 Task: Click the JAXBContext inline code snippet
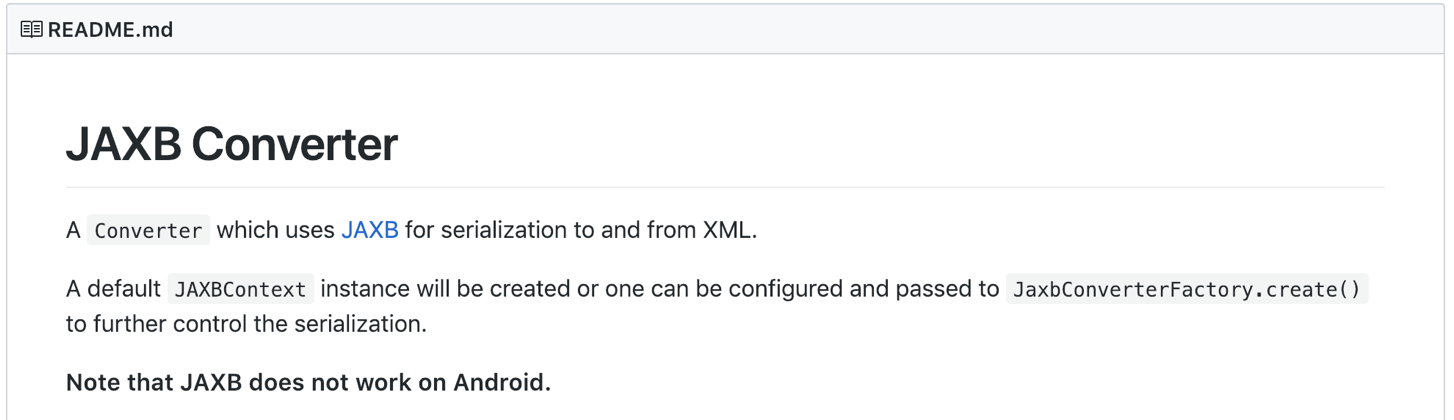[x=240, y=290]
